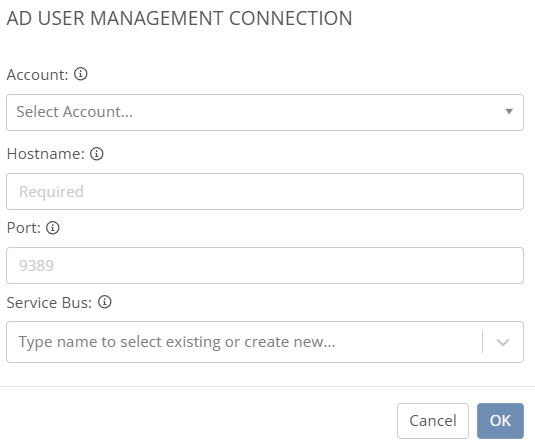Click the AD User Management Connection title
The image size is (535, 444).
click(x=179, y=18)
